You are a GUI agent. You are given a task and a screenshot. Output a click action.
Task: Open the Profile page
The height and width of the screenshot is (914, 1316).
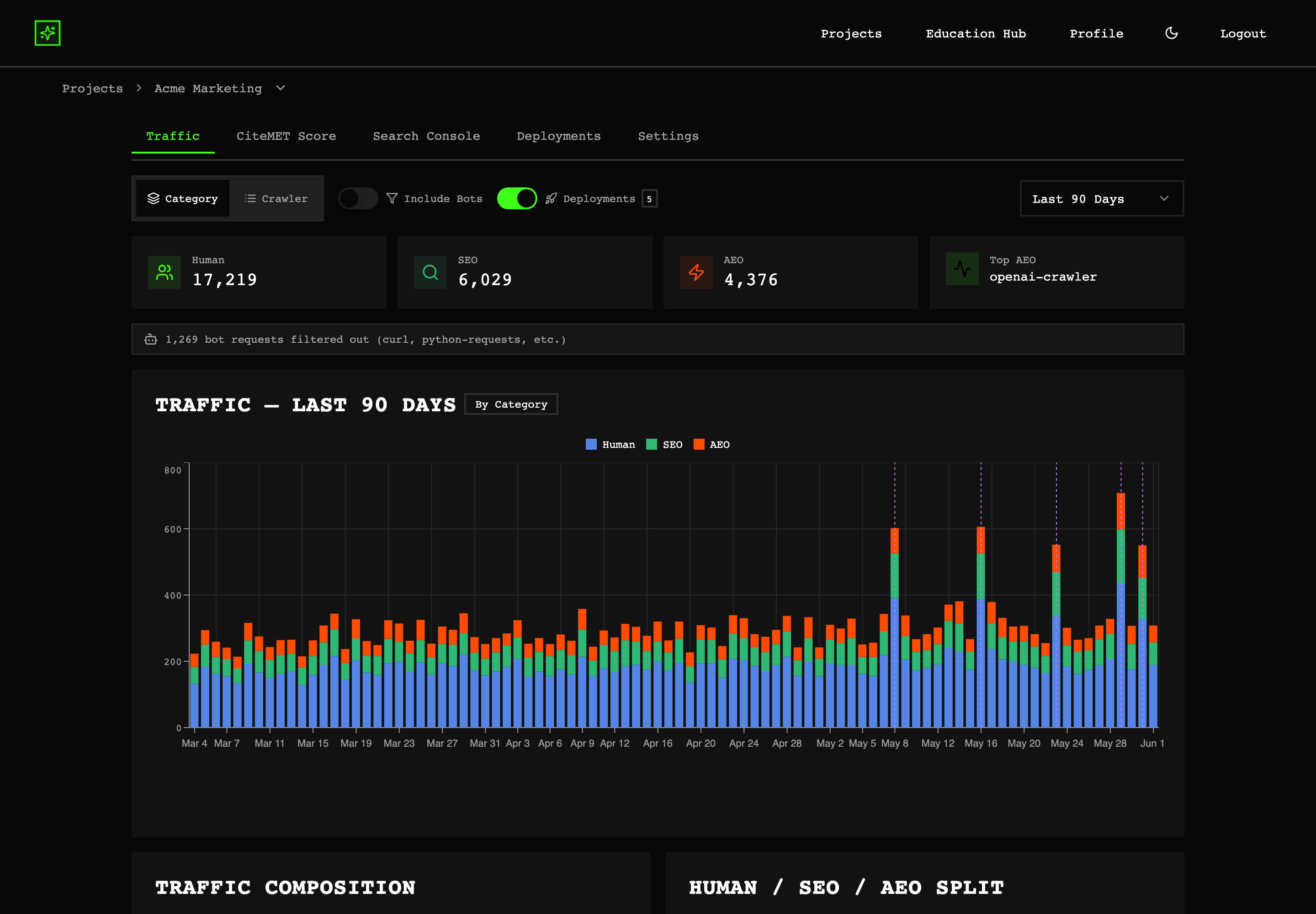click(x=1096, y=33)
